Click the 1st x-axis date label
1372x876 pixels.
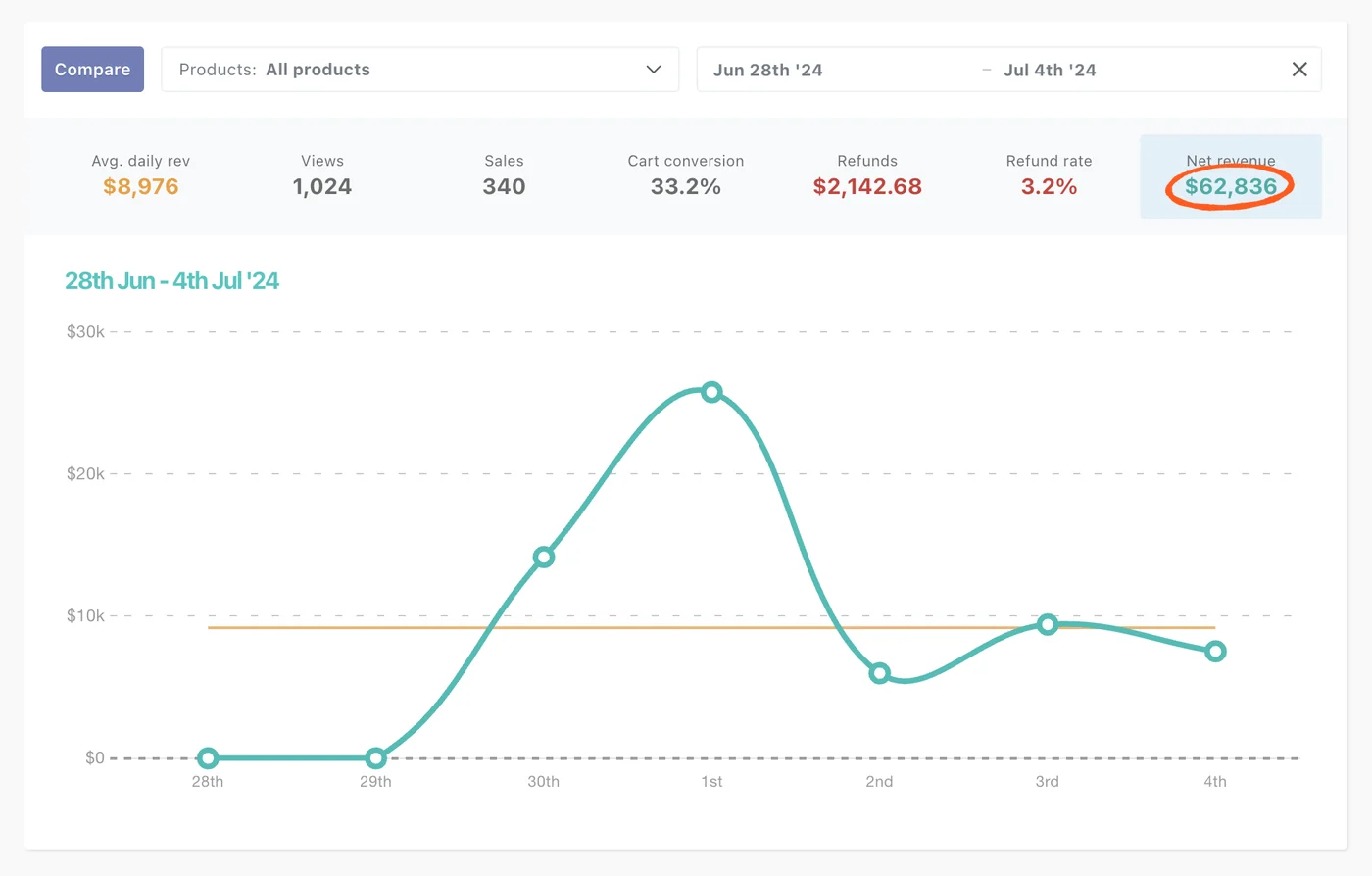pyautogui.click(x=711, y=782)
